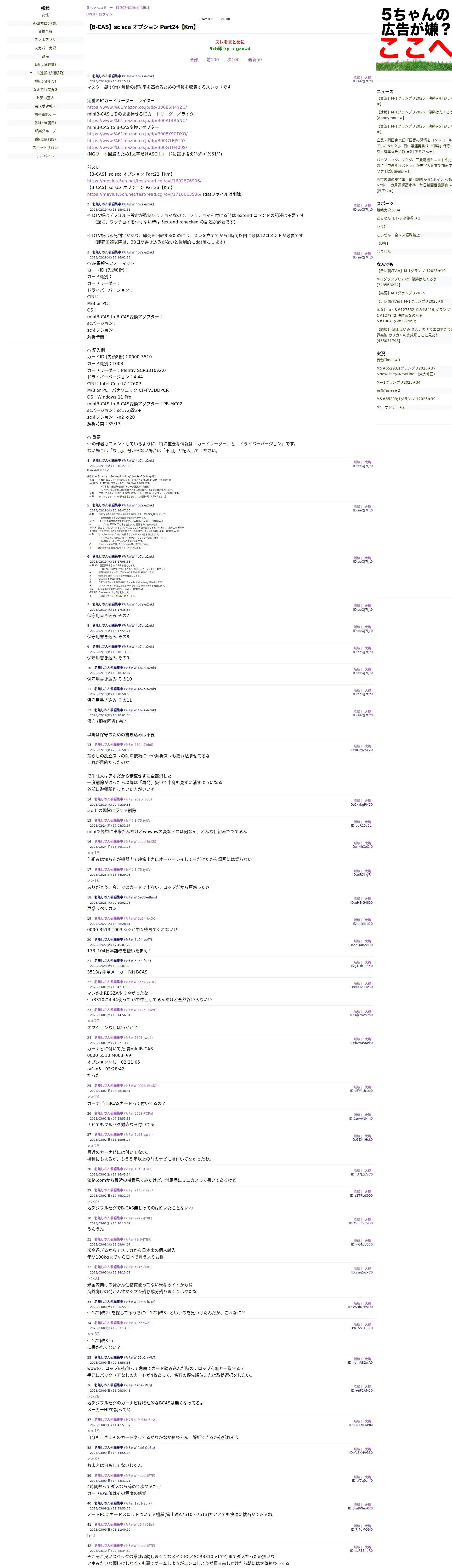Click 垢版 link on post 1
This screenshot has height=1568, width=452.
click(x=357, y=78)
